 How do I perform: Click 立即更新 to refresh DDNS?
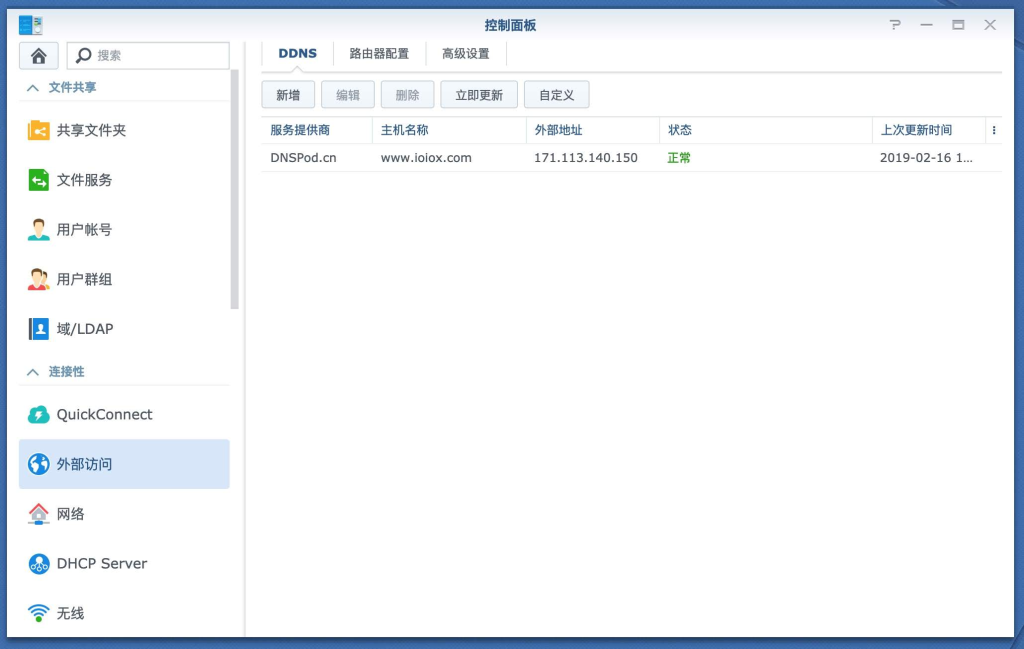478,94
